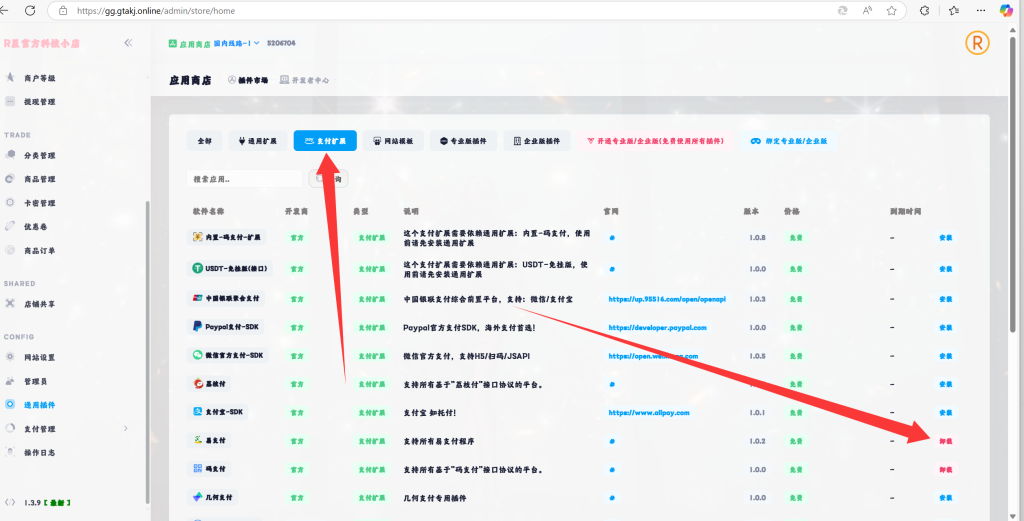Click the 几何支付 plugin icon

click(x=198, y=497)
